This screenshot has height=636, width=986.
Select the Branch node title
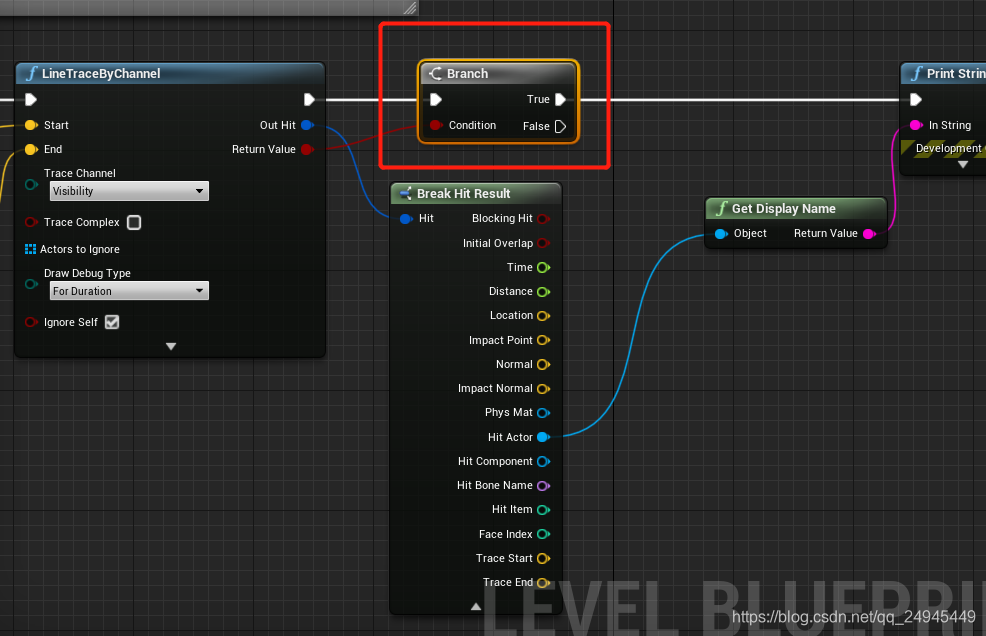click(x=467, y=74)
